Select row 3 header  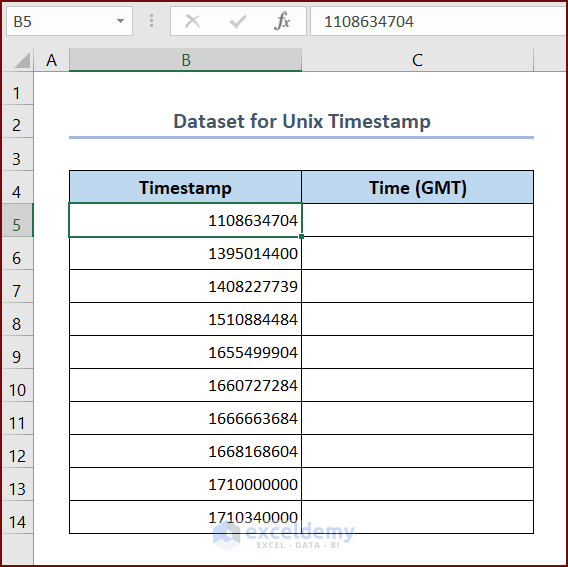tap(17, 154)
